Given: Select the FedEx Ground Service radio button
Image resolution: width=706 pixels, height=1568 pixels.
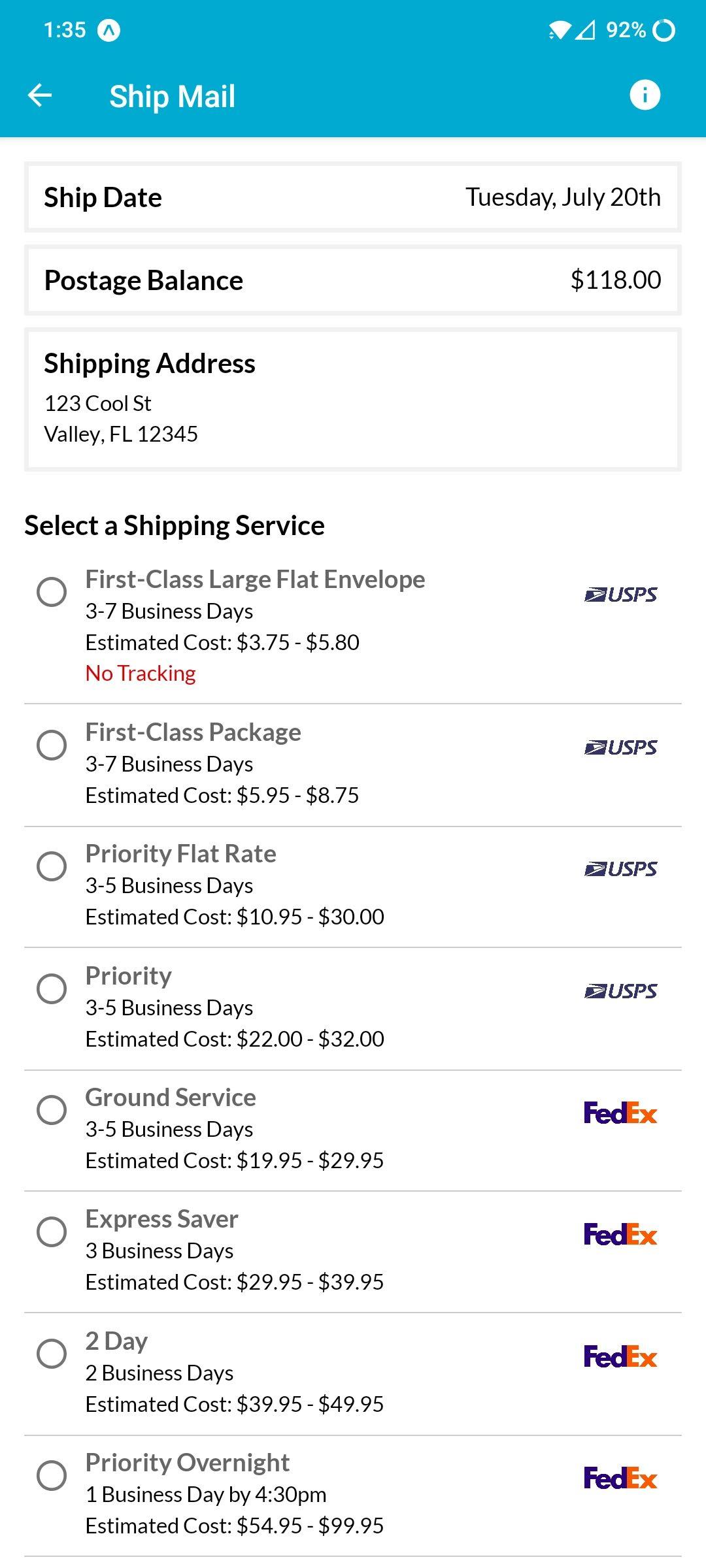Looking at the screenshot, I should pos(52,1110).
